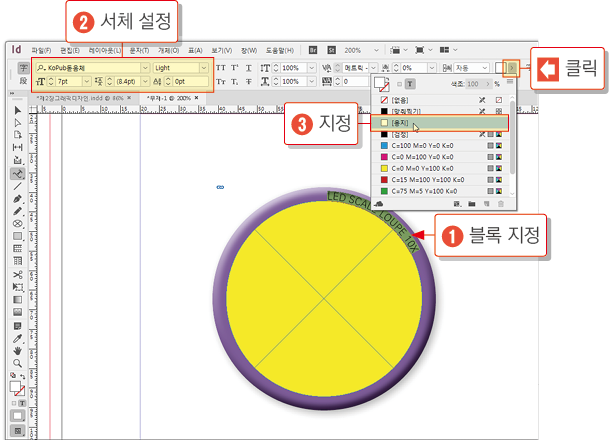Select the C=0 M=100 Y=0 K=0 magenta swatch
The image size is (609, 440).
(440, 157)
